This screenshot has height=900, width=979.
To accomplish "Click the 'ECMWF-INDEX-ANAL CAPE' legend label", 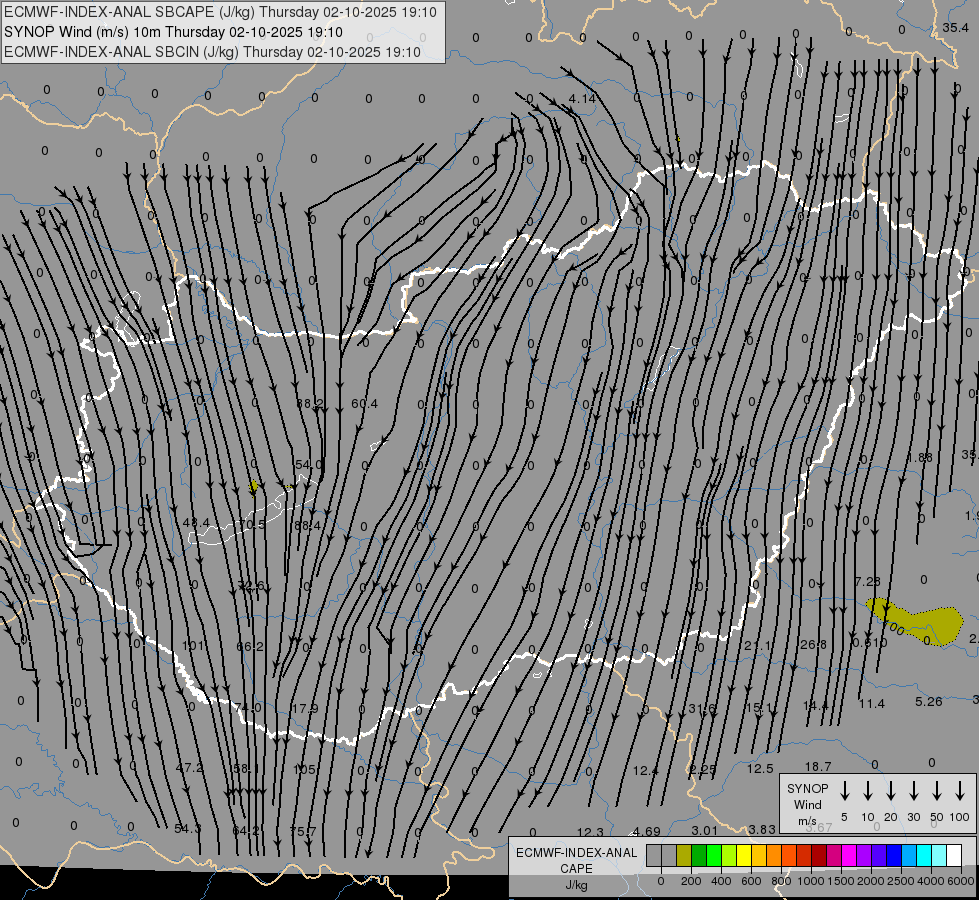I will (x=576, y=860).
